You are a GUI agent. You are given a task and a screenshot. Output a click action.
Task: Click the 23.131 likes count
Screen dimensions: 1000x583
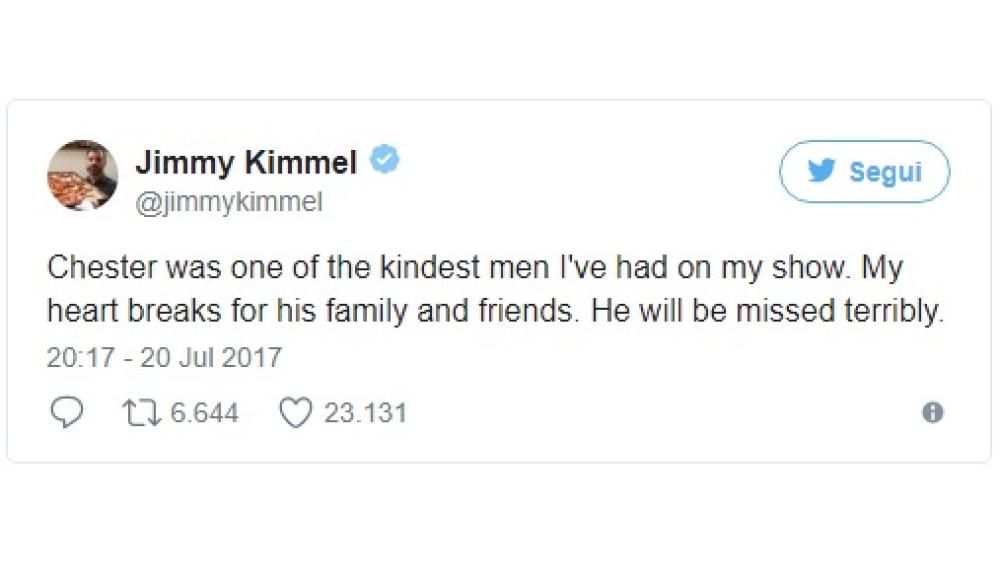pyautogui.click(x=365, y=413)
